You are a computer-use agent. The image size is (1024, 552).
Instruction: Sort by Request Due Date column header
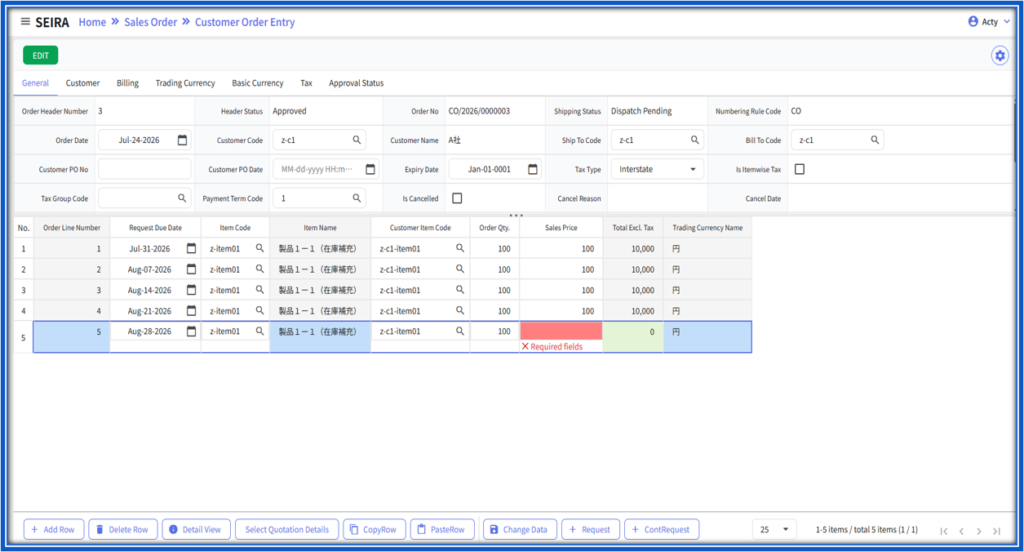tap(155, 227)
